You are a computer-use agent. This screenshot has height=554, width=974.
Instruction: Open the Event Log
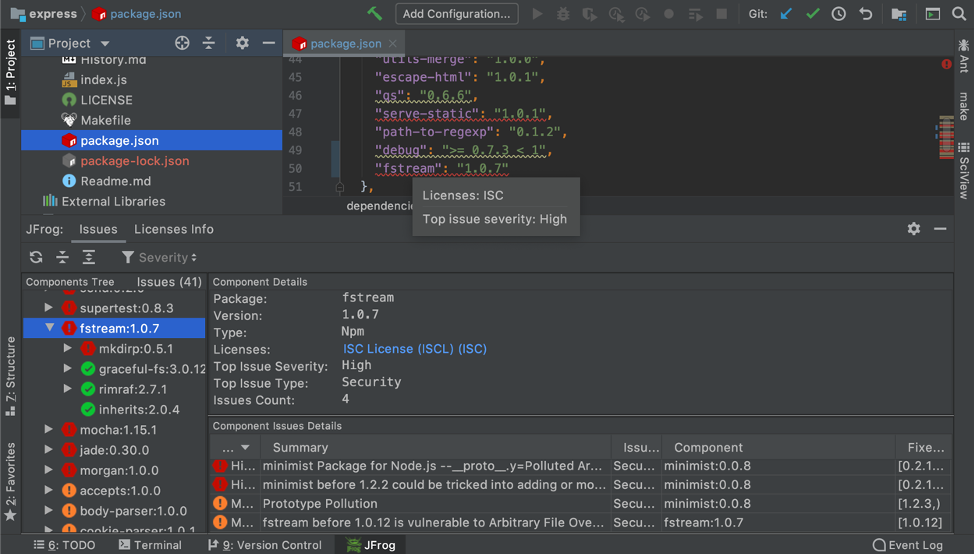[x=908, y=545]
